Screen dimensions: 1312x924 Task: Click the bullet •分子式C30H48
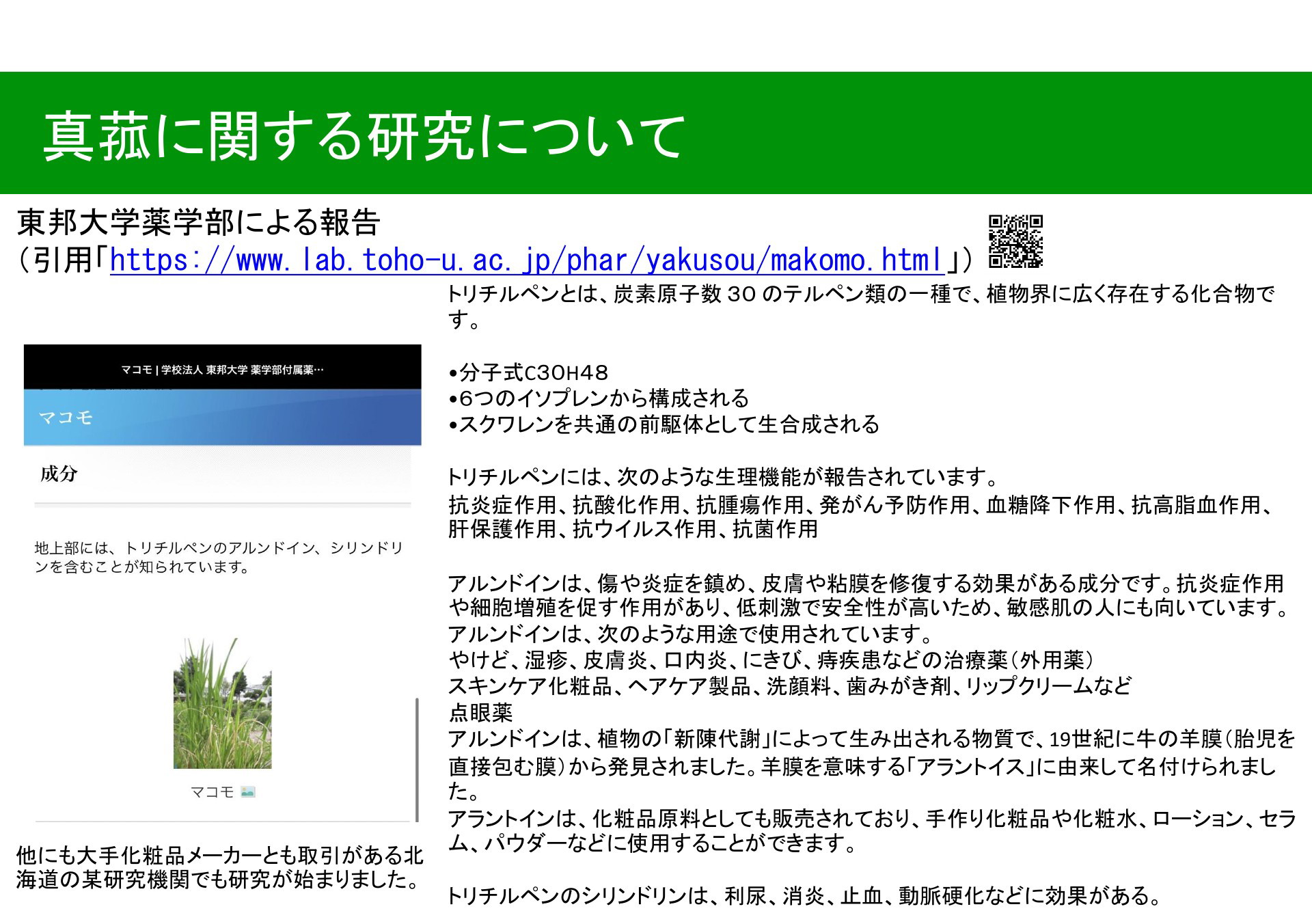point(528,372)
